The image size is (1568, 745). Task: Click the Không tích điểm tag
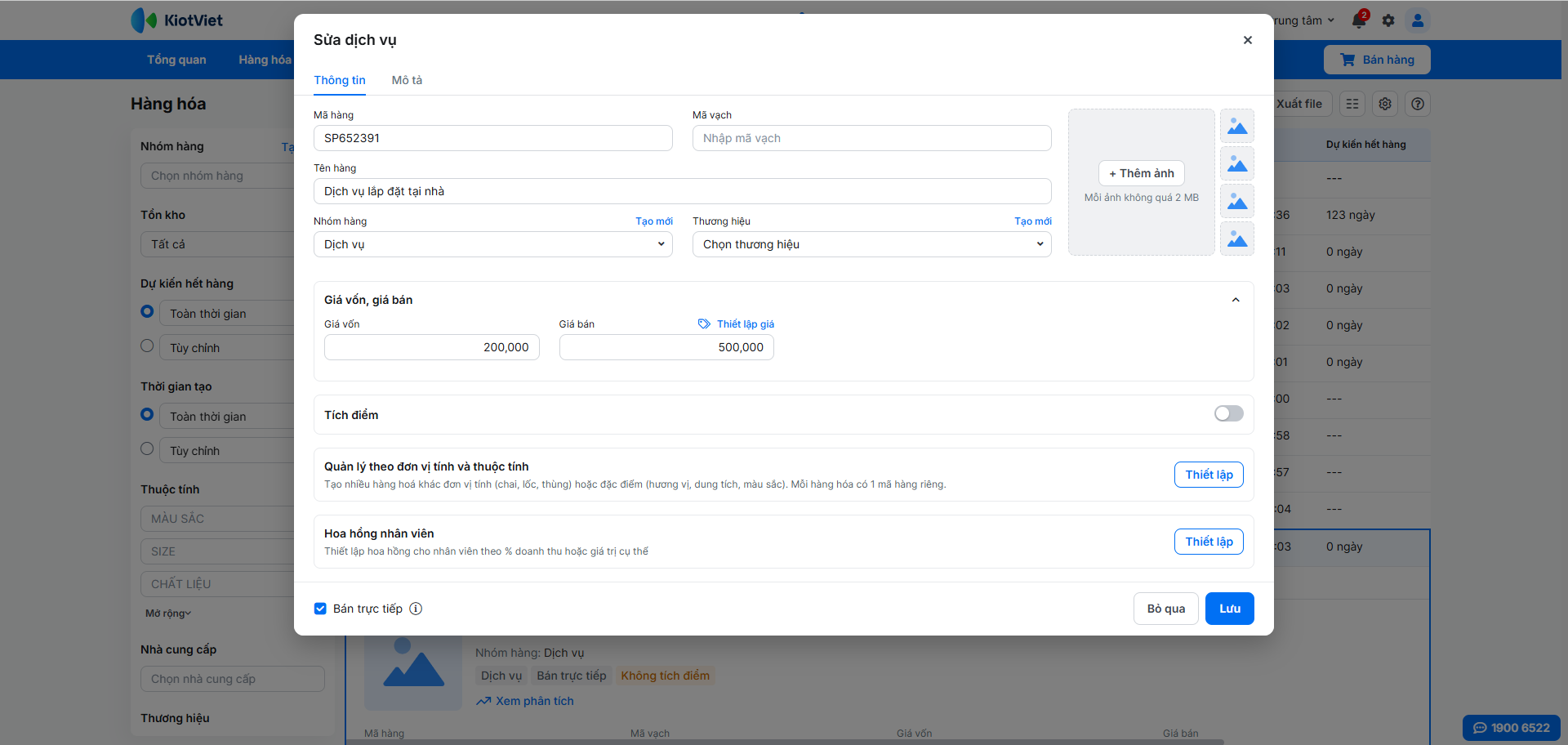[x=665, y=676]
